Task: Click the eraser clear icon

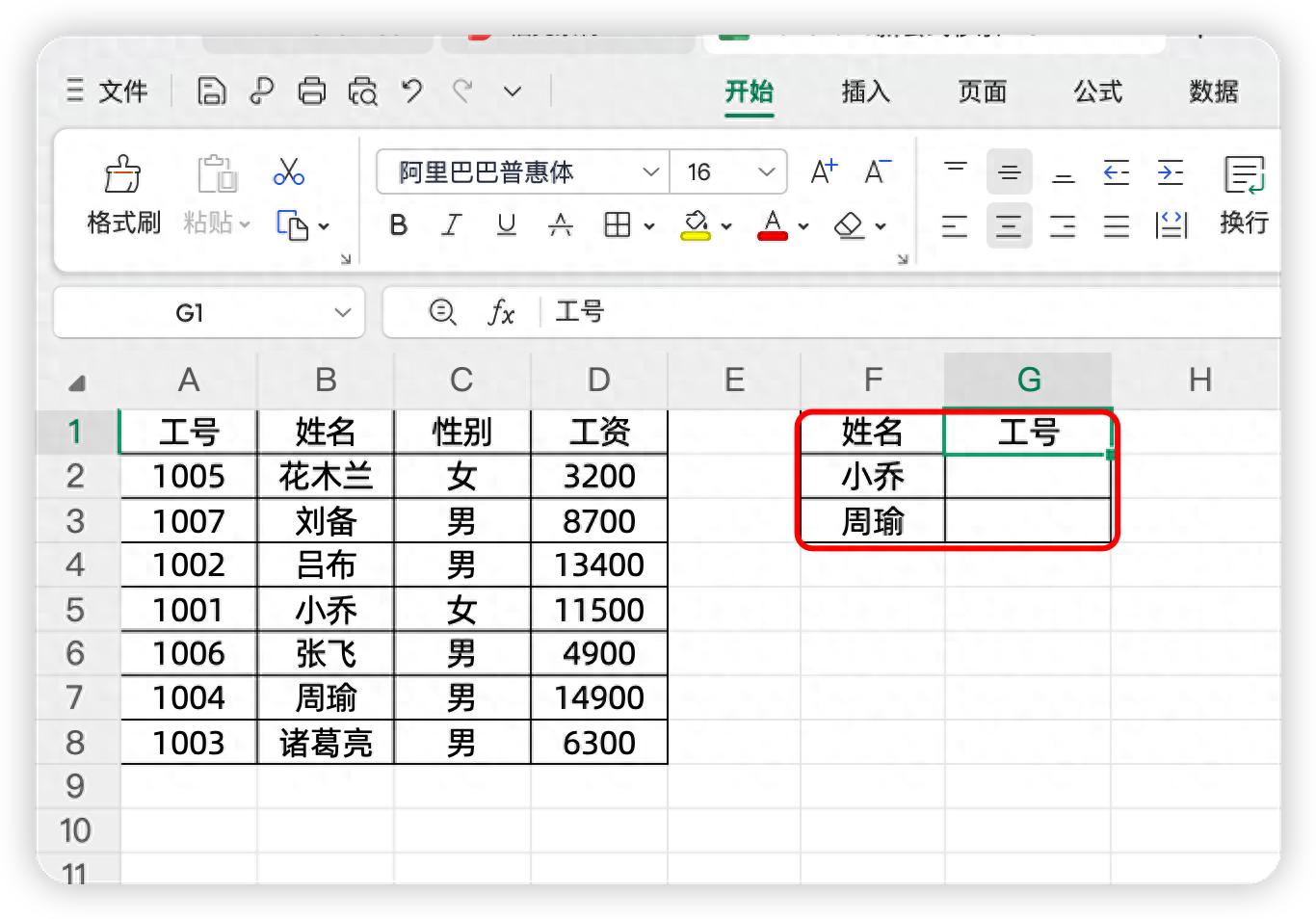Action: (849, 225)
